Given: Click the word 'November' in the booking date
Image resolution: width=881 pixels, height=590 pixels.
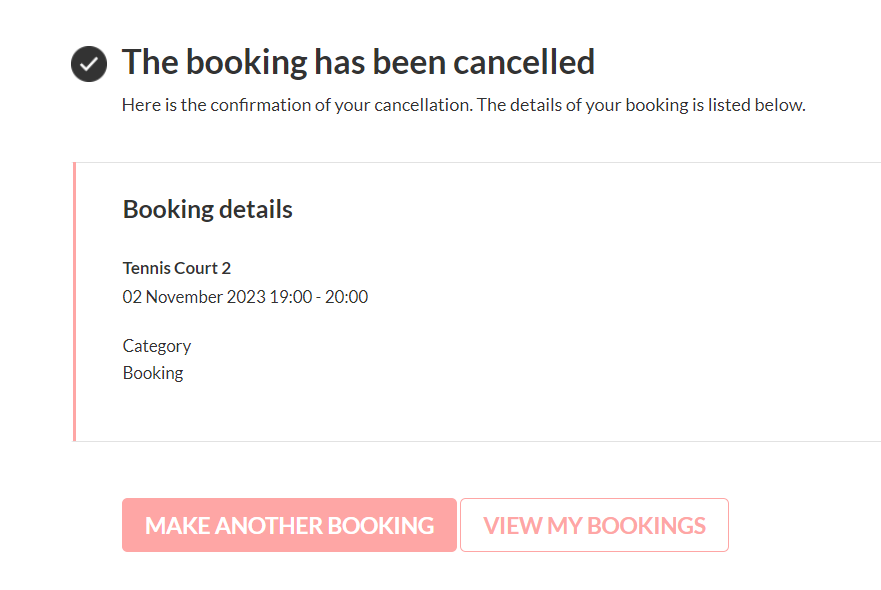Looking at the screenshot, I should 183,296.
